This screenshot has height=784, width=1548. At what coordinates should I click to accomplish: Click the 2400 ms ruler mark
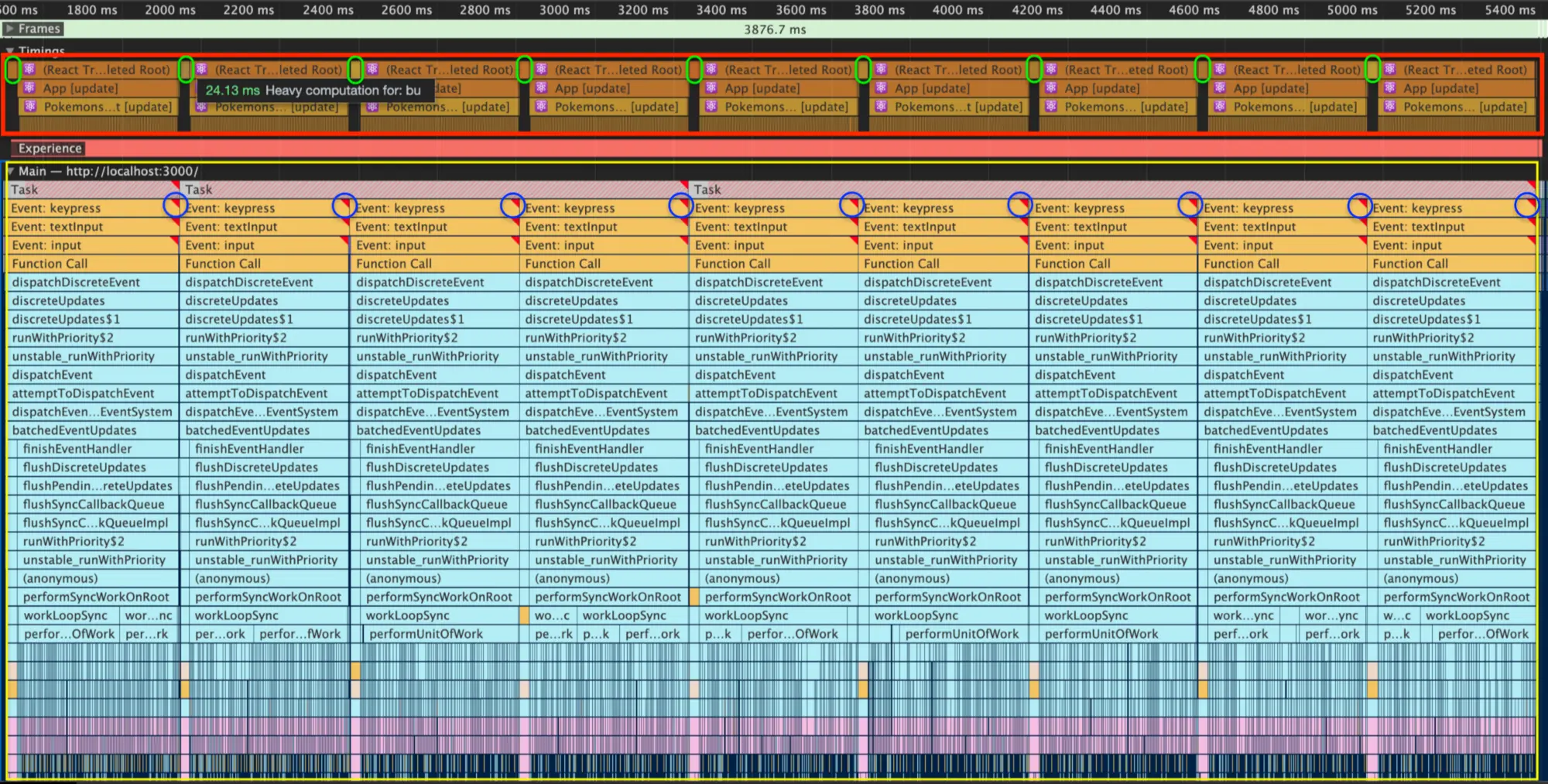pyautogui.click(x=328, y=10)
